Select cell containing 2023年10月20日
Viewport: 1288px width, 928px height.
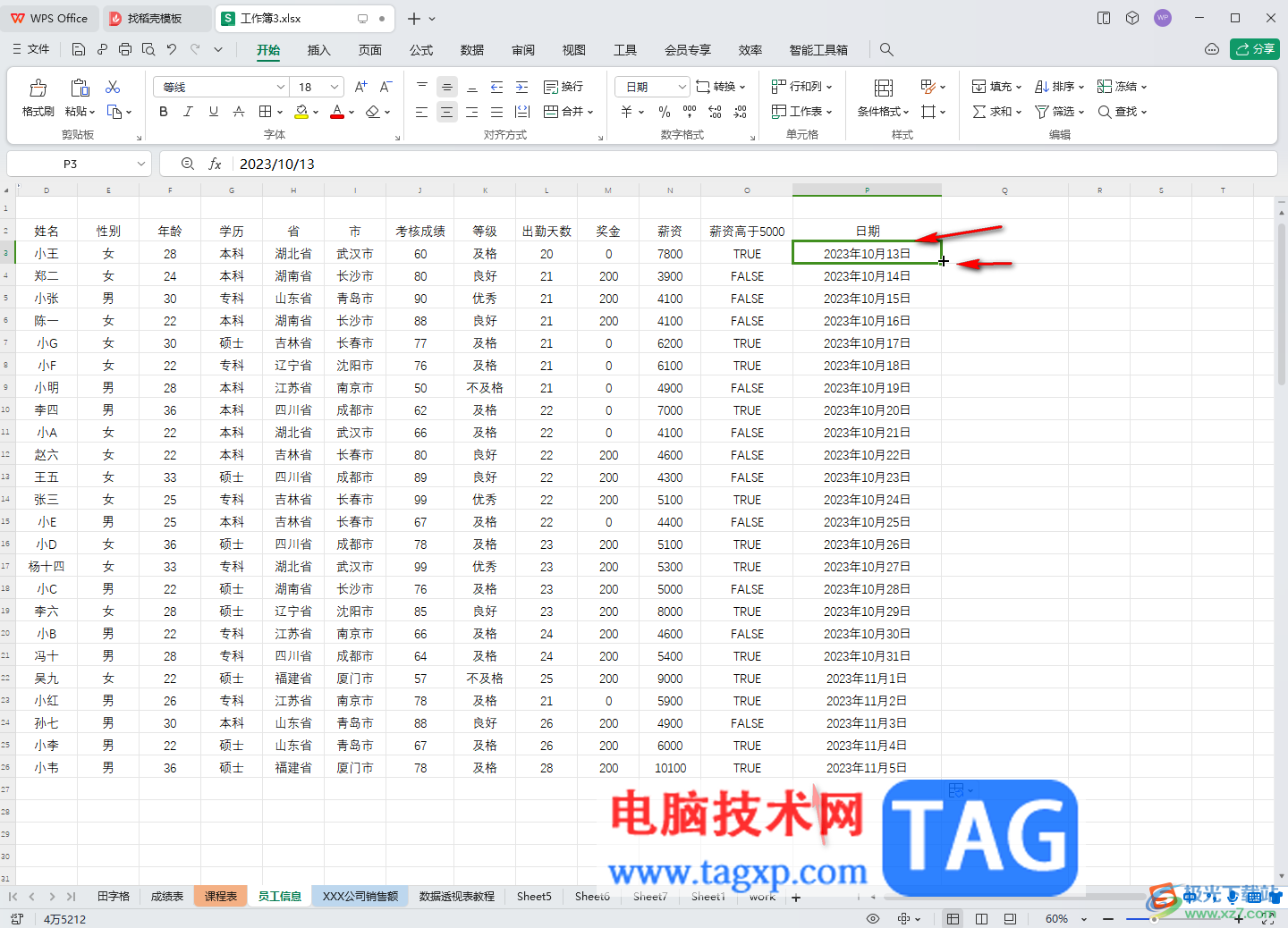867,410
